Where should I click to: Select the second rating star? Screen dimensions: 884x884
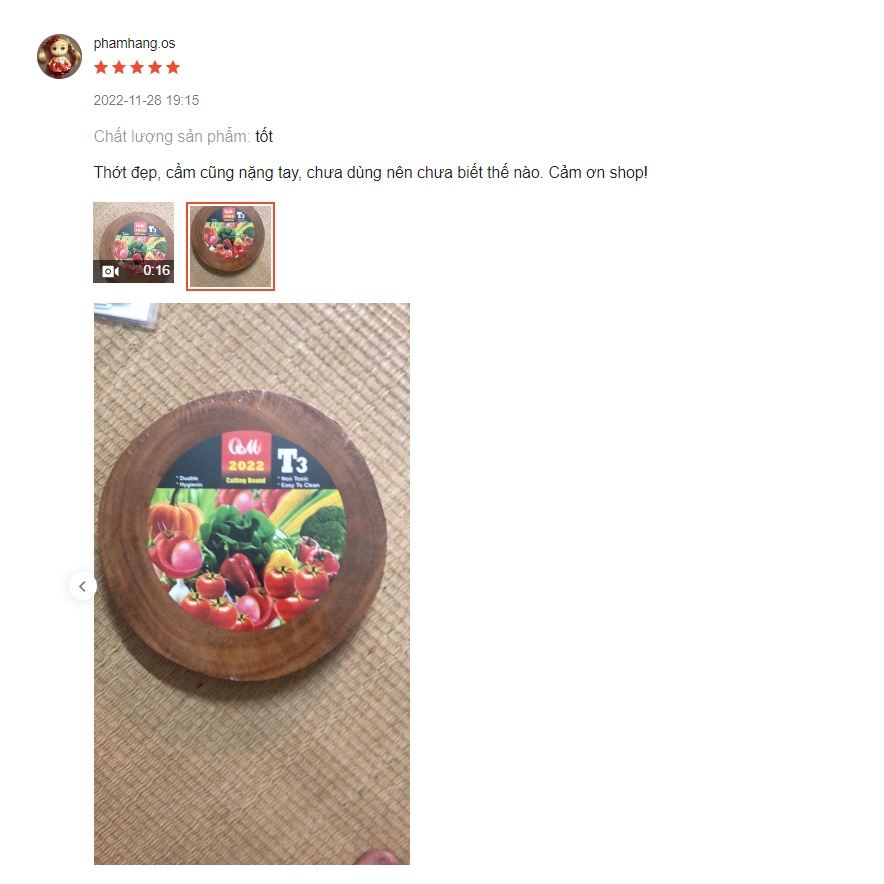point(119,68)
